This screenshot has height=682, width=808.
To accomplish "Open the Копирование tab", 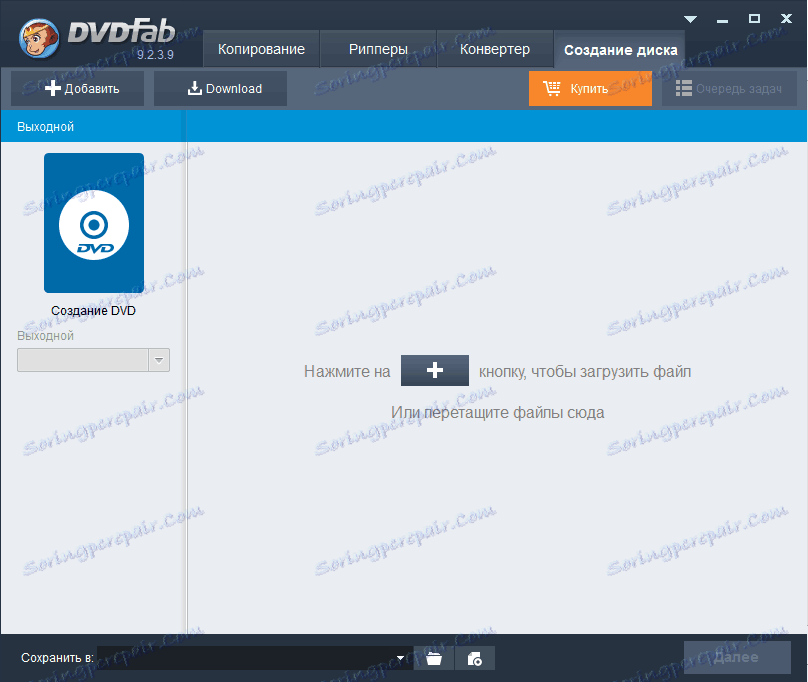I will click(x=261, y=49).
